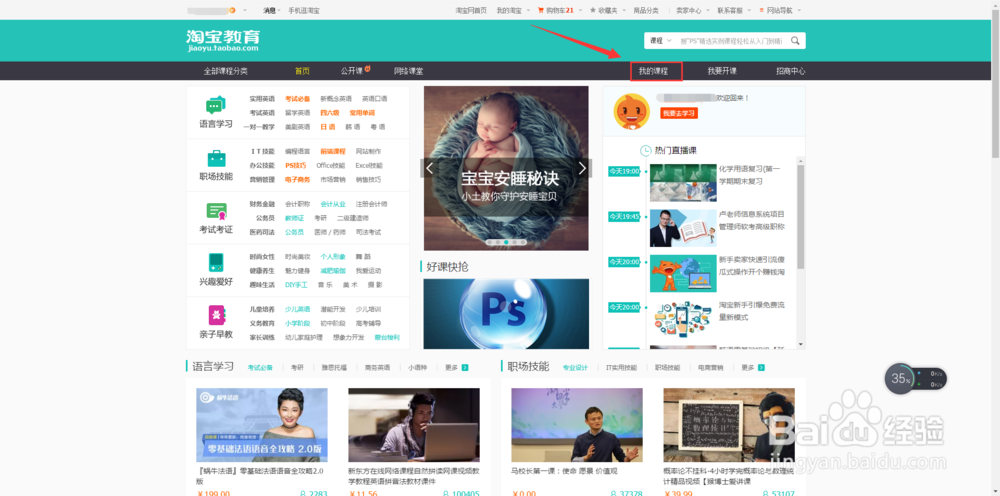The height and width of the screenshot is (496, 1000).
Task: Open 概率论不挂科 blackboard course thumbnail
Action: [729, 425]
